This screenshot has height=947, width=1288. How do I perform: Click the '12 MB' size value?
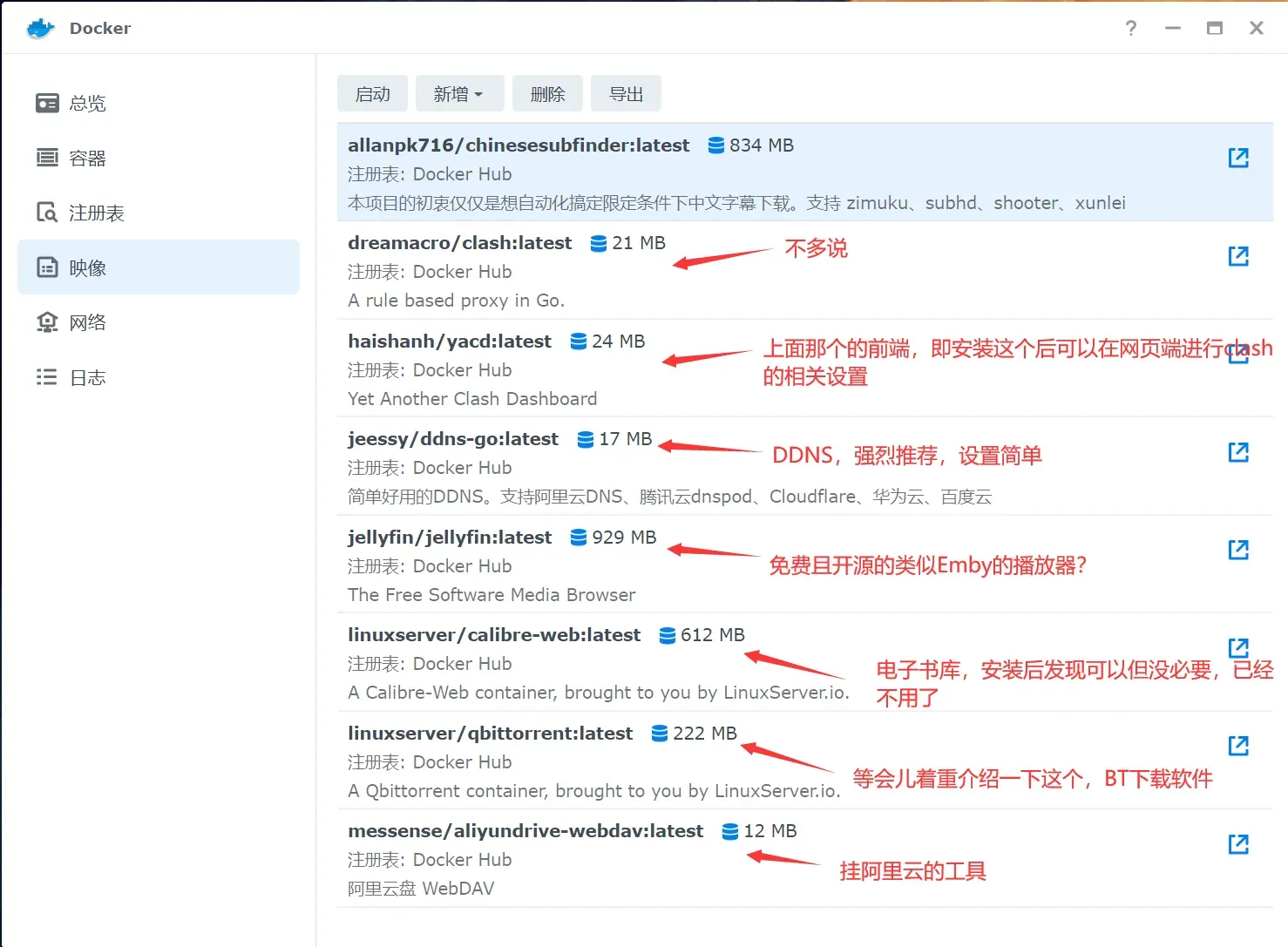point(770,831)
